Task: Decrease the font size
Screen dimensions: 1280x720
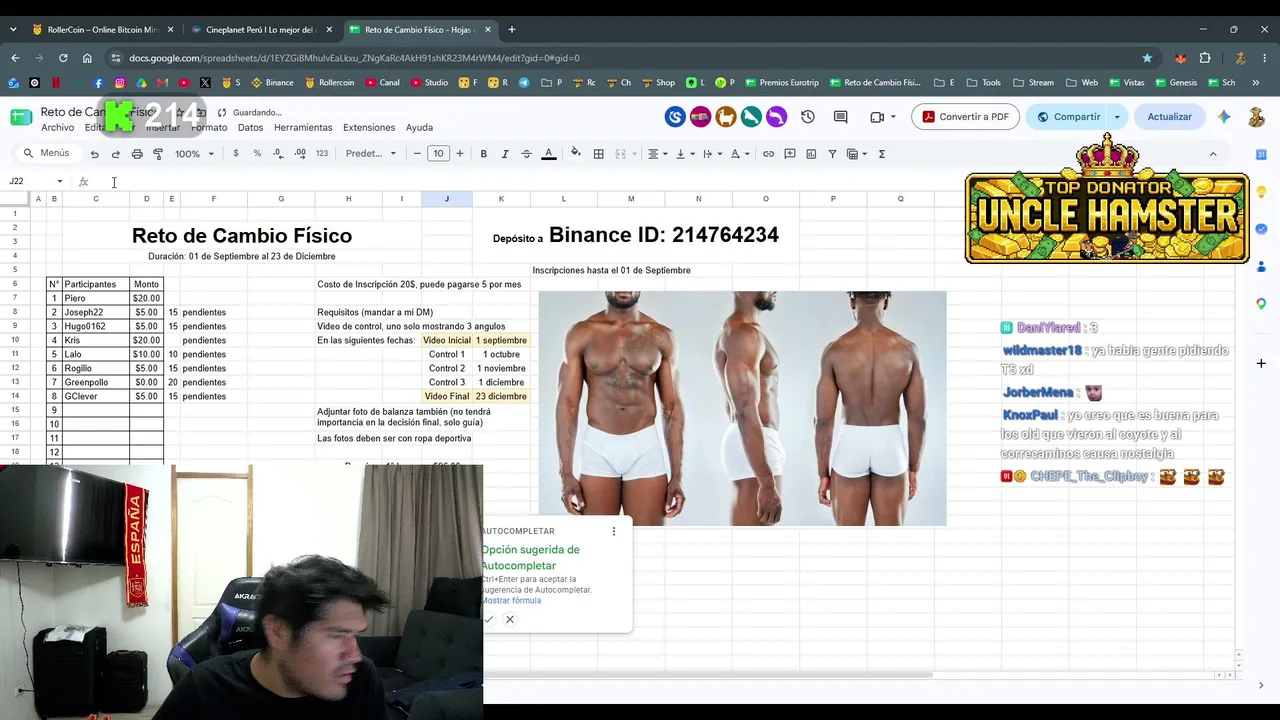Action: coord(417,154)
